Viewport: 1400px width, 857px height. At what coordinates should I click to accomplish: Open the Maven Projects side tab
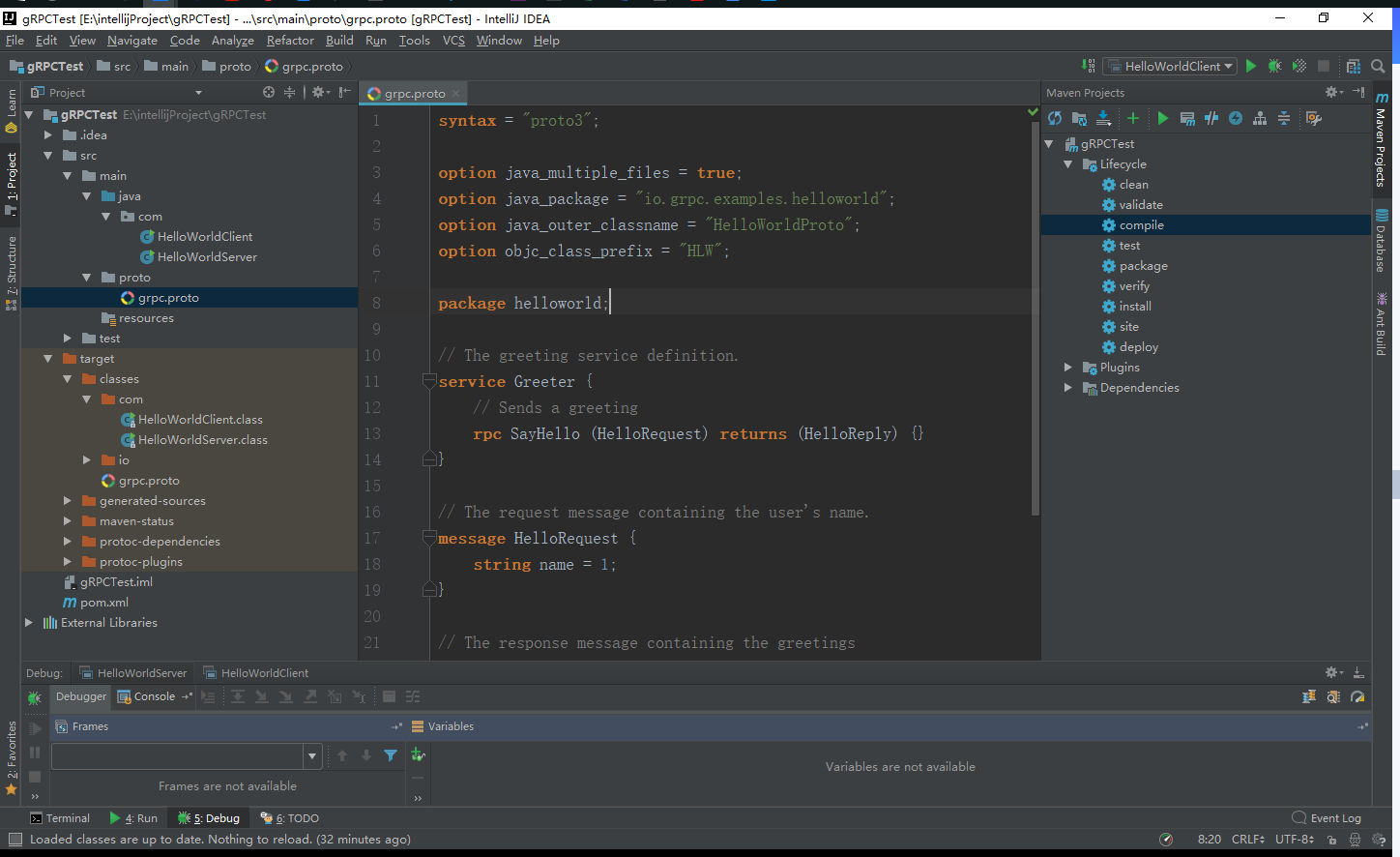[x=1381, y=141]
